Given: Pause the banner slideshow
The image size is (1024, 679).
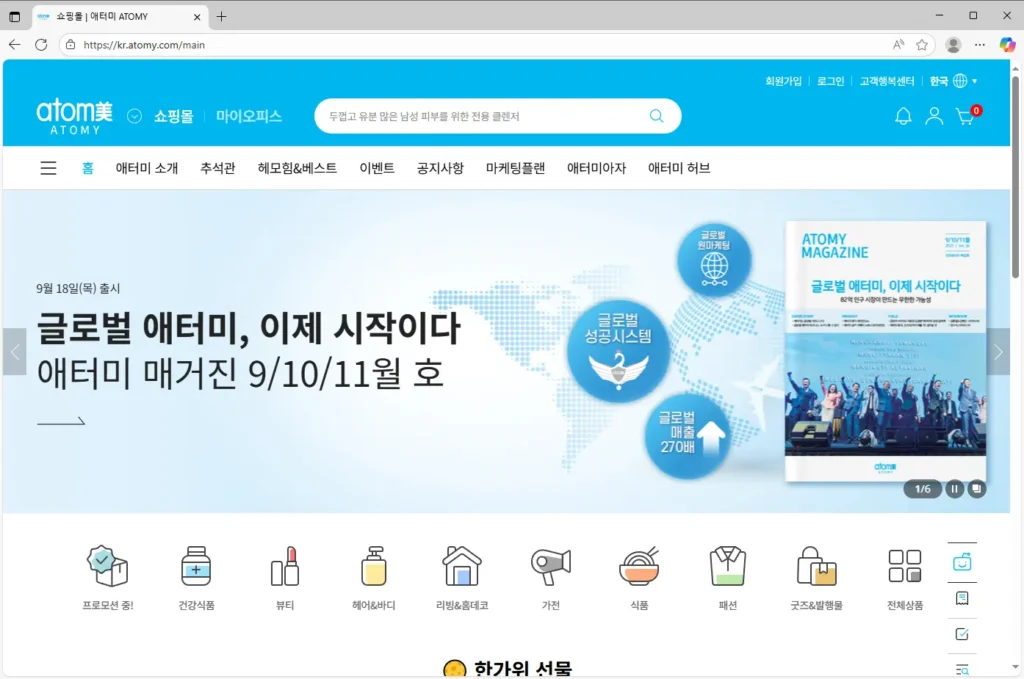Looking at the screenshot, I should click(x=953, y=489).
